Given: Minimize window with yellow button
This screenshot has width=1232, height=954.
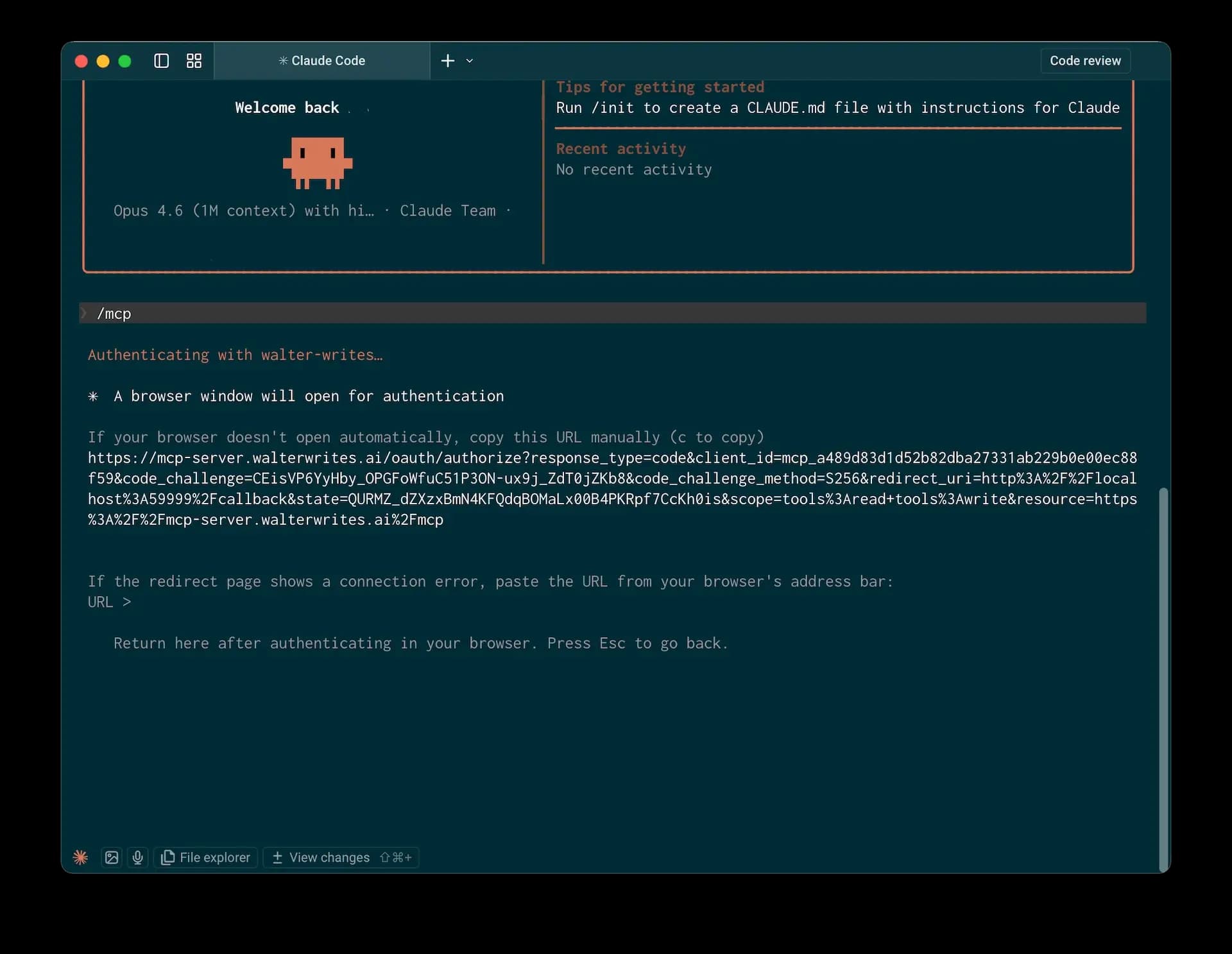Looking at the screenshot, I should [103, 61].
